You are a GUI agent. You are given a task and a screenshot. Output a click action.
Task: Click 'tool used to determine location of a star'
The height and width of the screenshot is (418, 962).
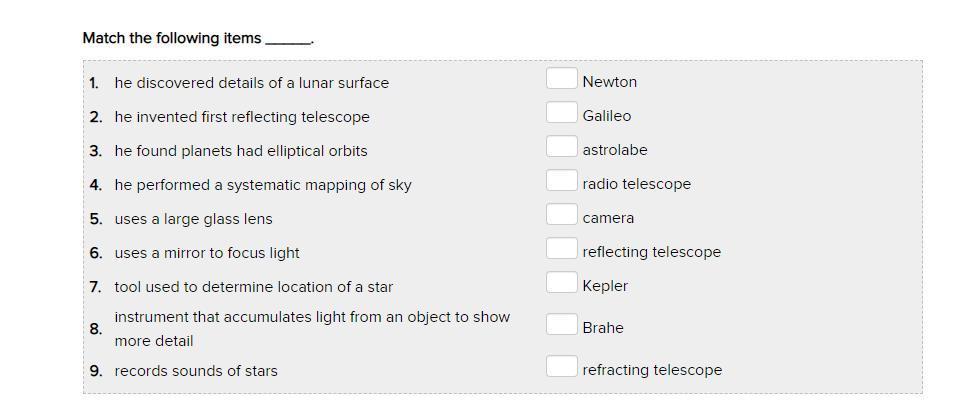pos(254,287)
